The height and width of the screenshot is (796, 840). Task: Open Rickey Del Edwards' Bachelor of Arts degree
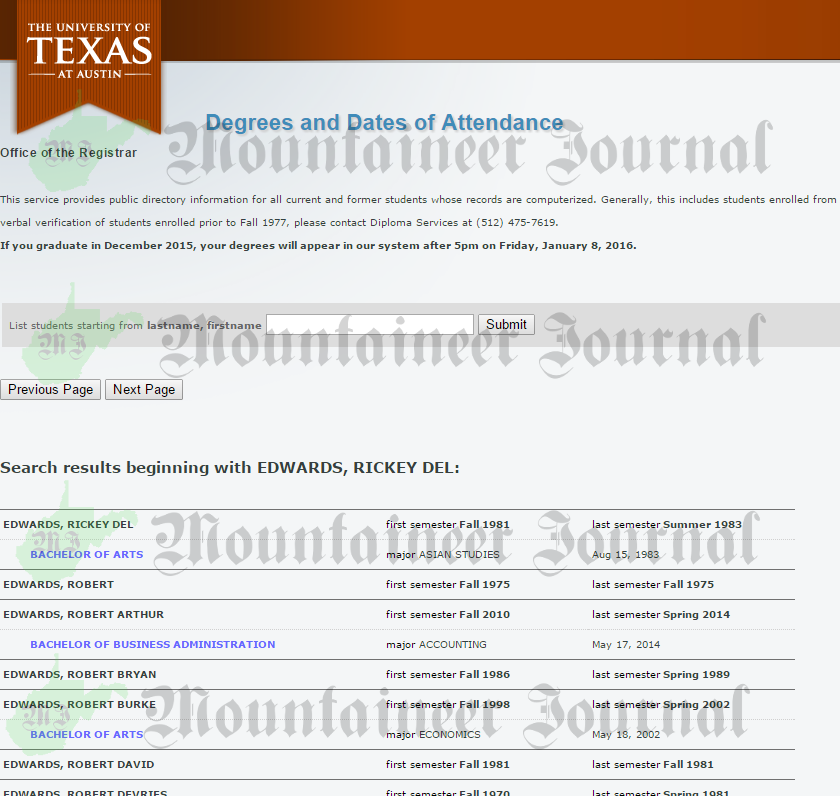click(87, 554)
